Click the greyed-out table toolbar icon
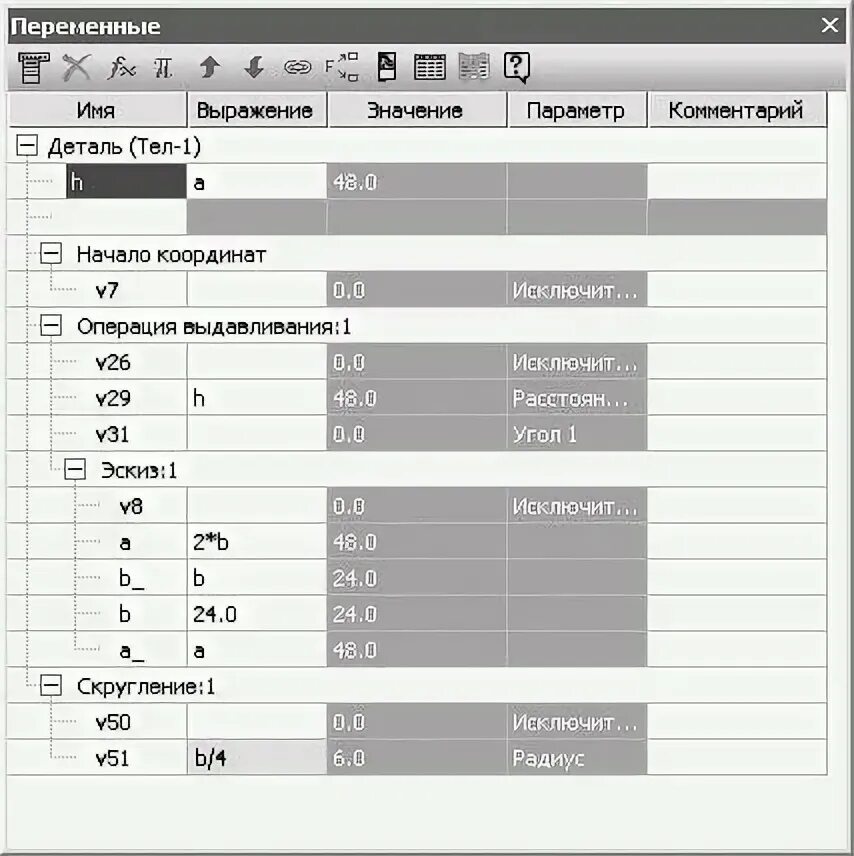854x856 pixels. point(473,67)
